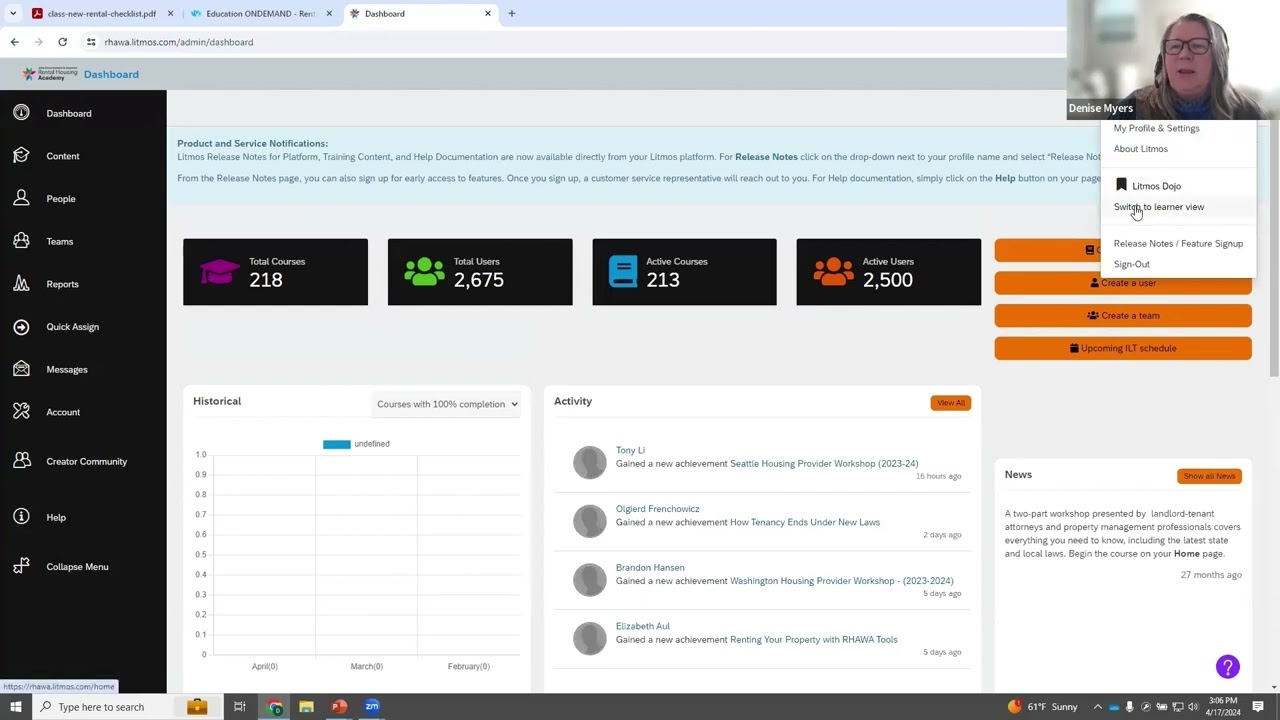Go back with the browser back arrow

pyautogui.click(x=14, y=42)
